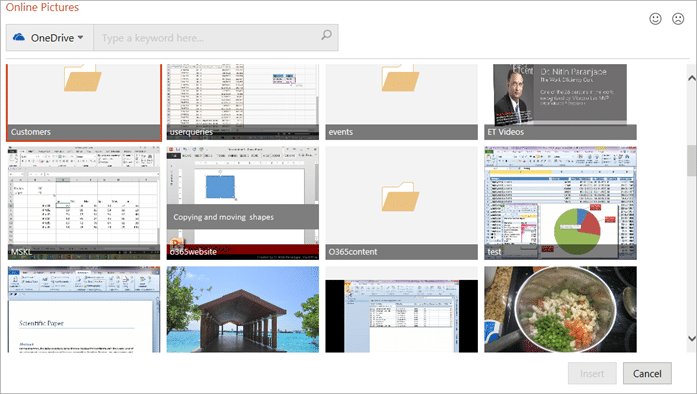Click the scrollbar down arrow

pos(691,338)
